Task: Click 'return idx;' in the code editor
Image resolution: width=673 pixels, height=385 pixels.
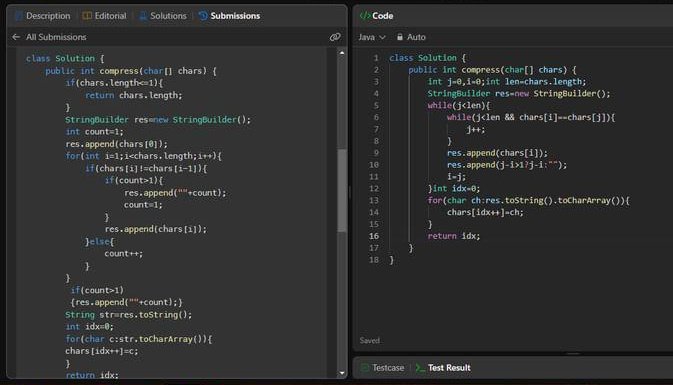Action: (x=454, y=236)
